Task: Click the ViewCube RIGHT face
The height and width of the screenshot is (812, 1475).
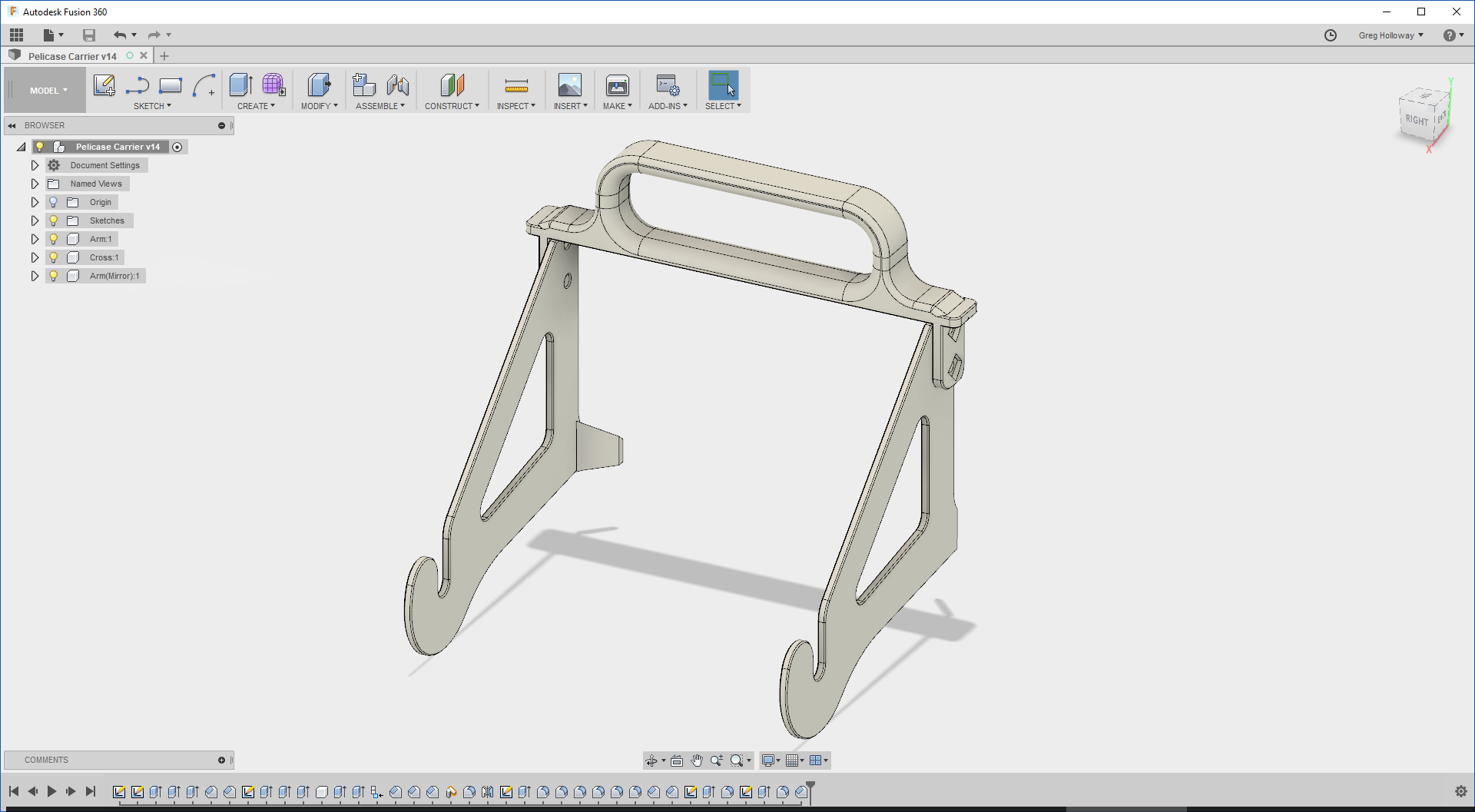Action: (1416, 121)
